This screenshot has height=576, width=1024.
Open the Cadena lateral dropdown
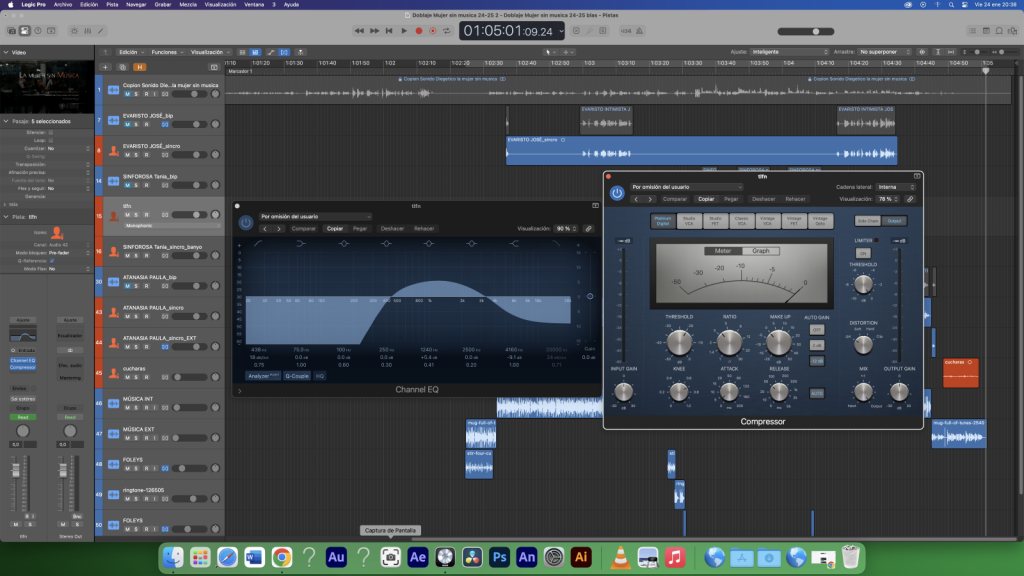[895, 187]
